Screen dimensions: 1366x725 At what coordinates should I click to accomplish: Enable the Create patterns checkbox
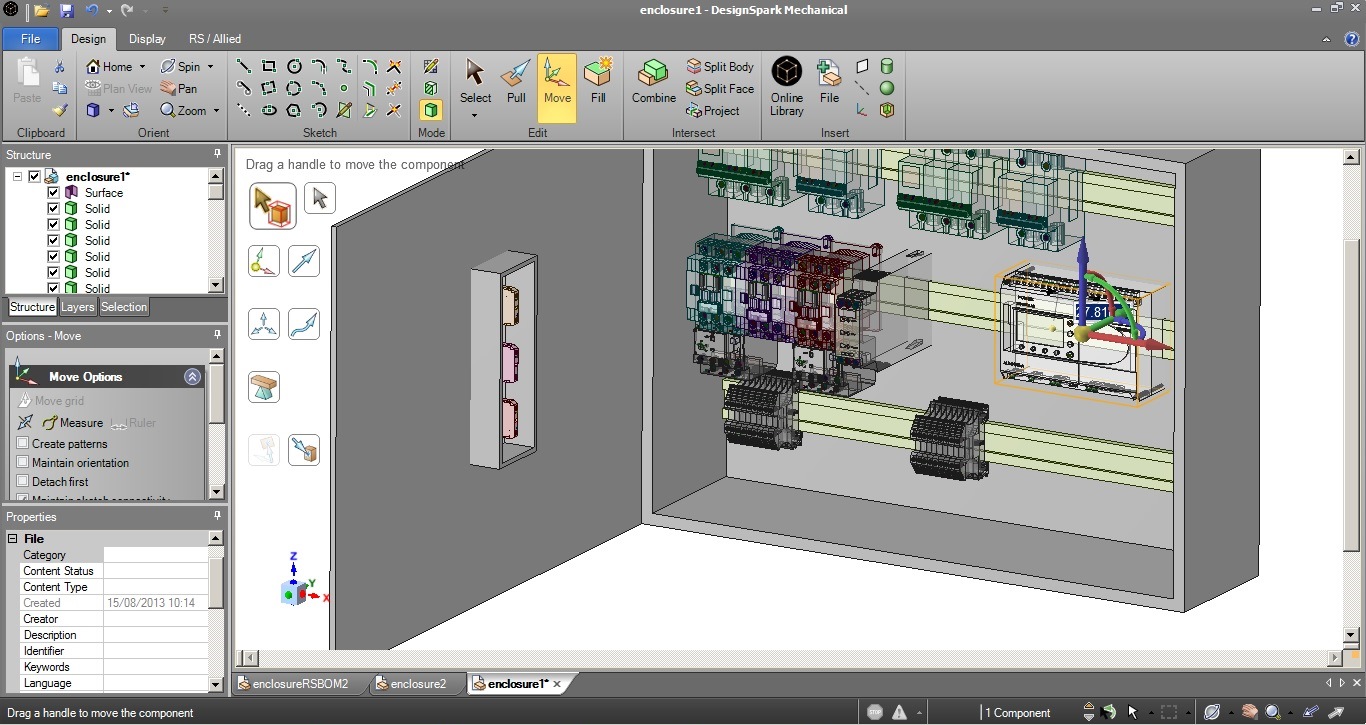click(23, 444)
